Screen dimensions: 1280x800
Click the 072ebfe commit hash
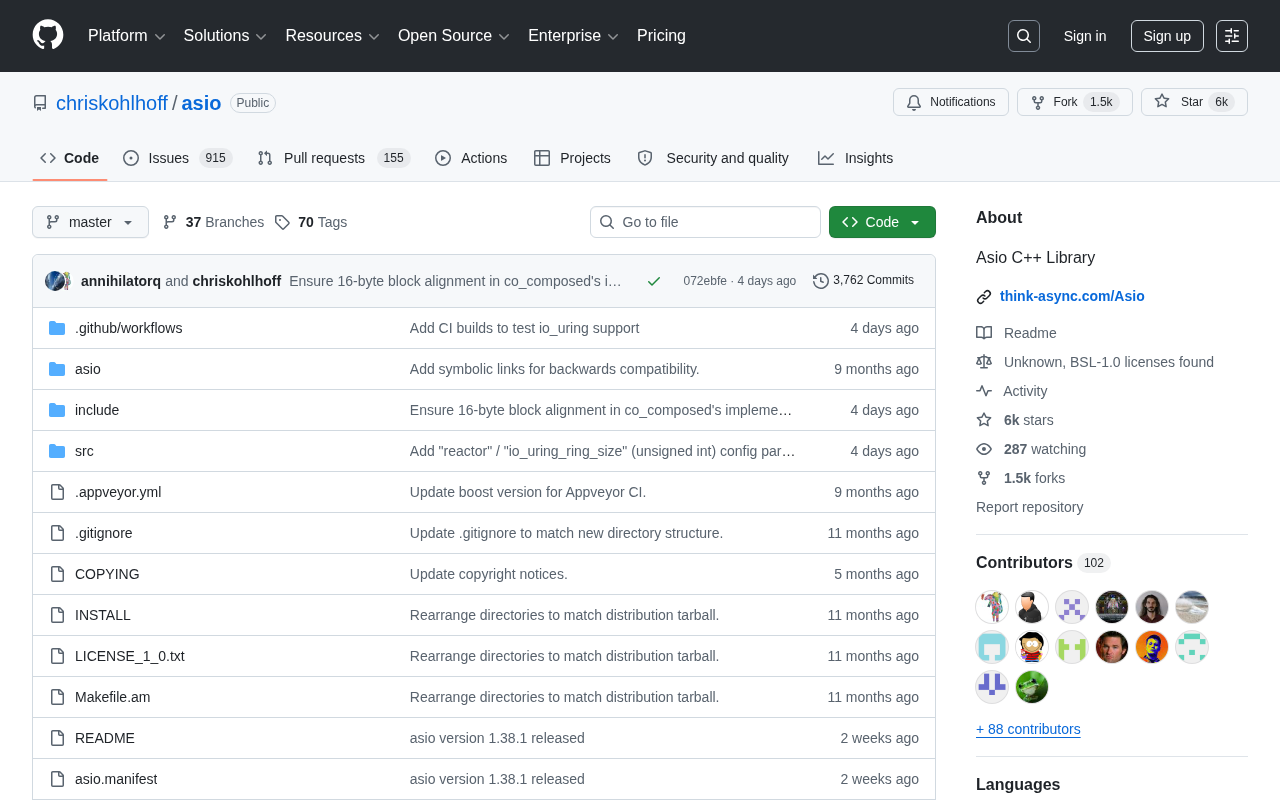705,281
